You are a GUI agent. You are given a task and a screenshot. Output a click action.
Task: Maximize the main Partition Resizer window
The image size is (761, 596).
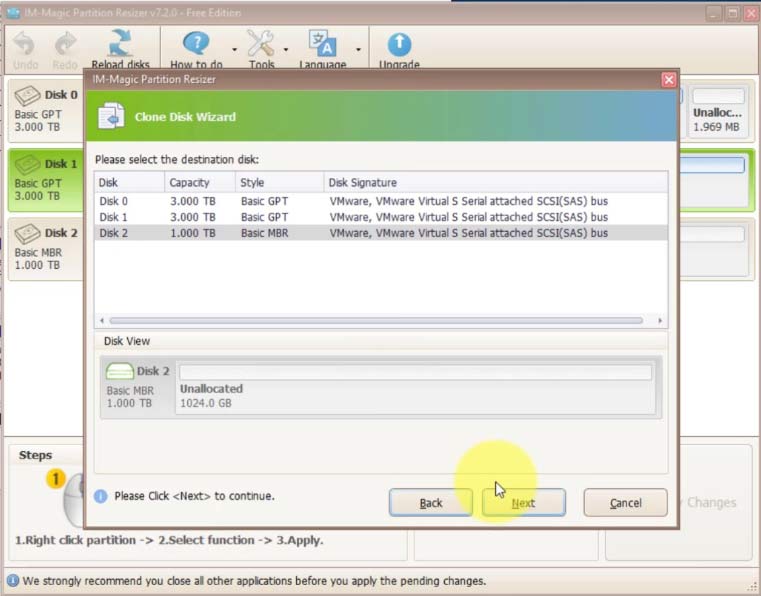732,13
